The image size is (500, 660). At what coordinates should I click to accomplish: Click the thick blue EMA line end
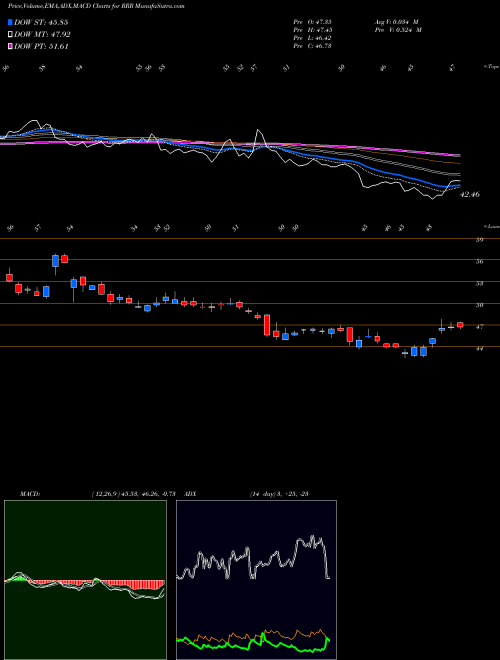coord(459,186)
